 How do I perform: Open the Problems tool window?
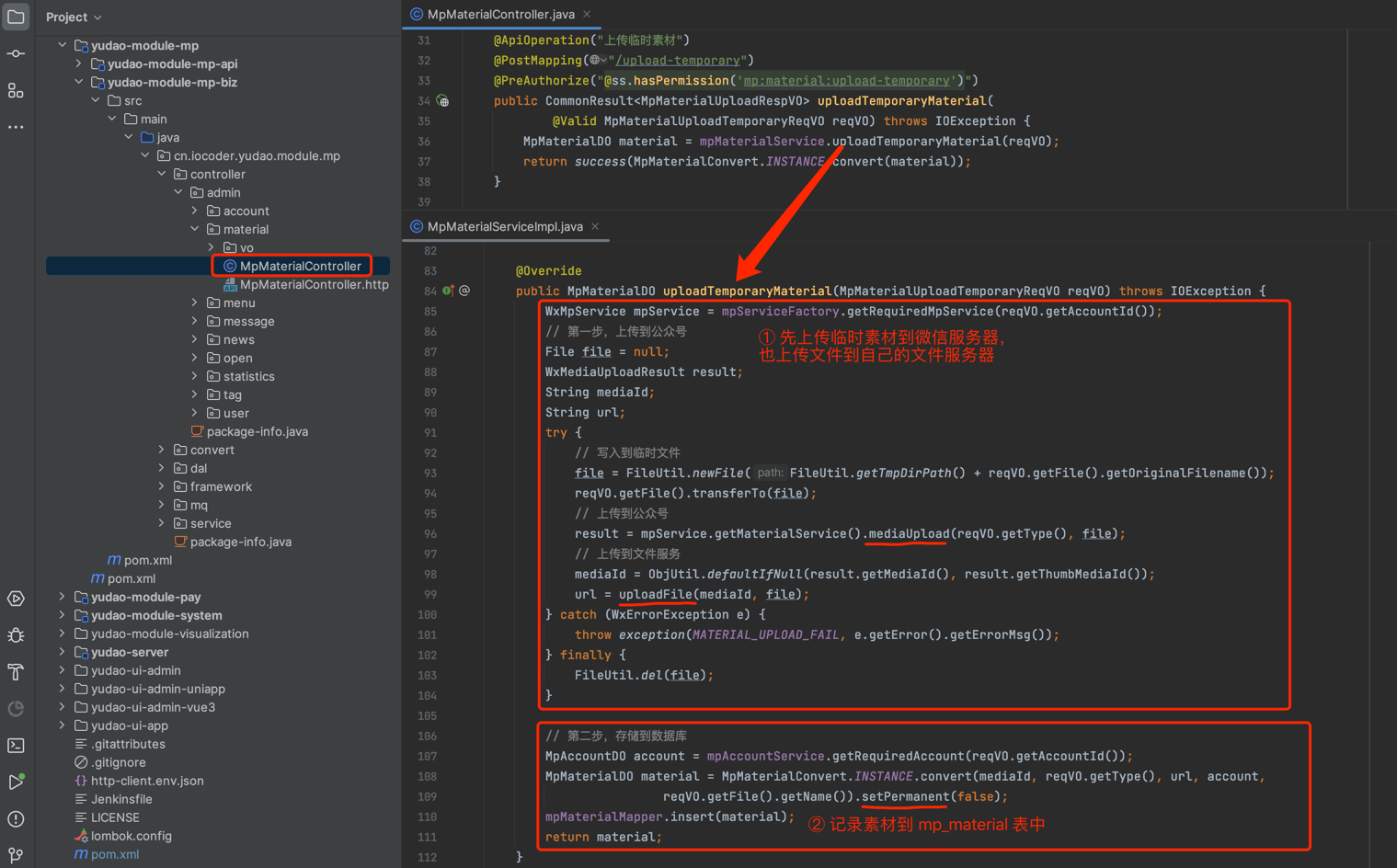click(x=16, y=819)
